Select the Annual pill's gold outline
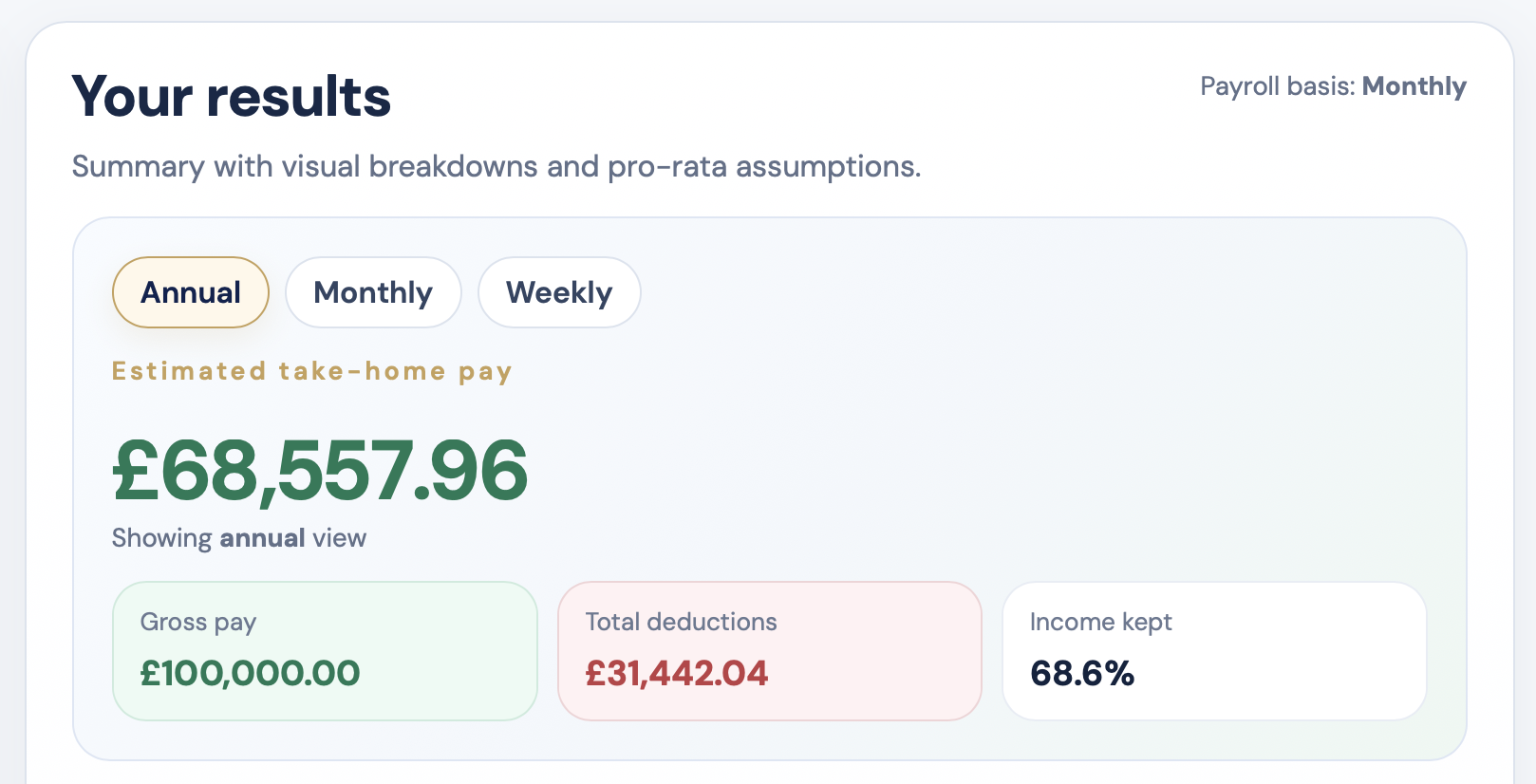The image size is (1536, 784). pos(190,262)
